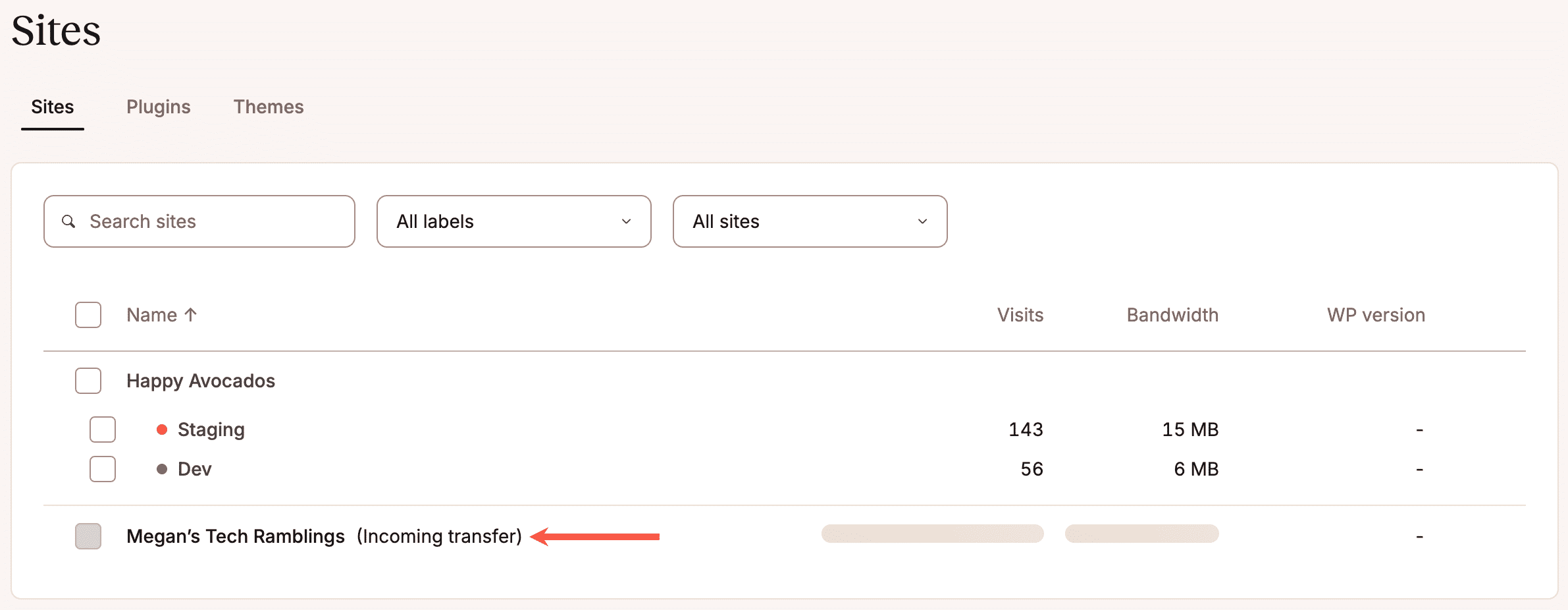Image resolution: width=1568 pixels, height=610 pixels.
Task: Click the ascending sort arrow next to Name
Action: (191, 315)
